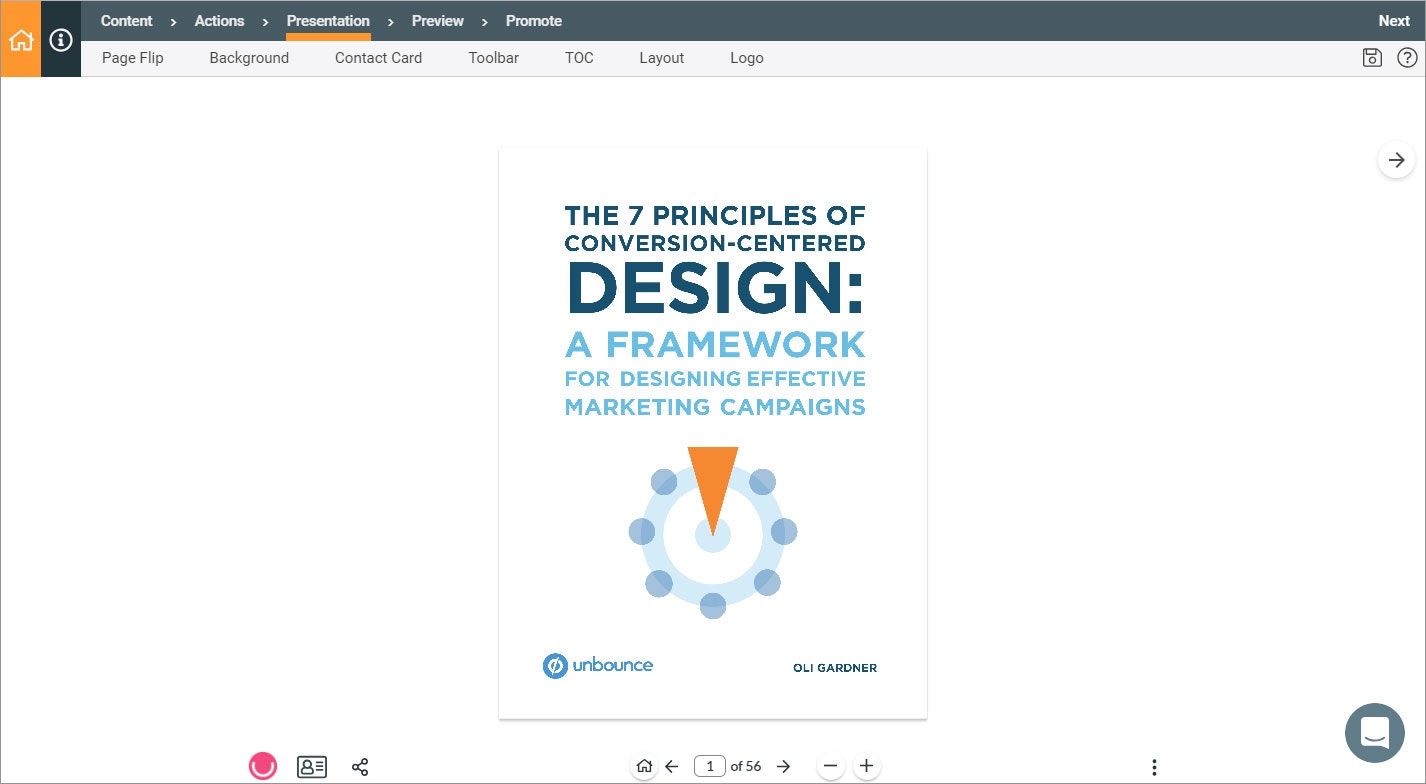Click Next to proceed
Screen dimensions: 1426x784
(x=1393, y=20)
